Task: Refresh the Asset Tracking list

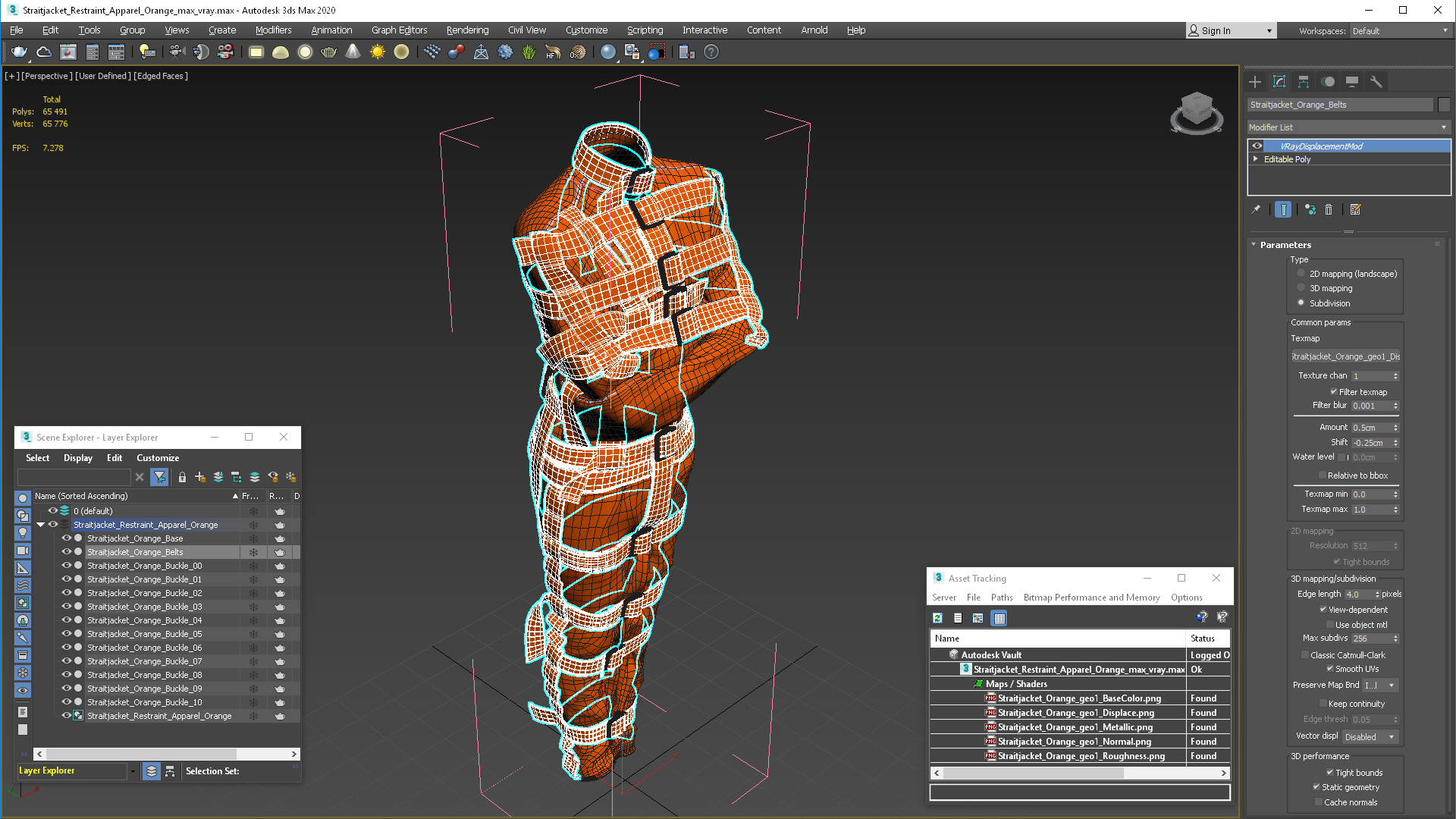Action: click(938, 618)
